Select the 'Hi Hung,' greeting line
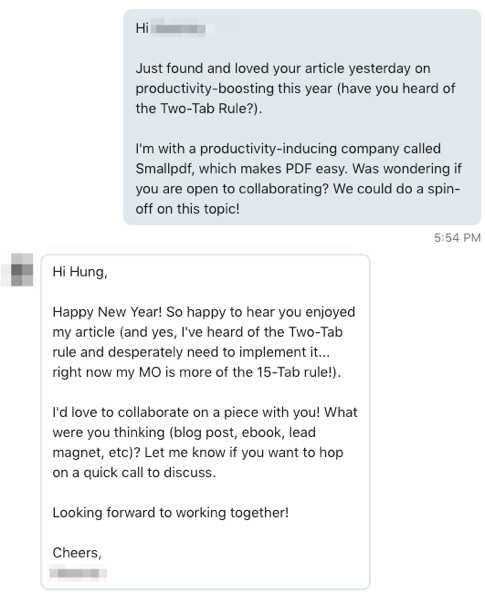The image size is (485, 594). [x=80, y=272]
